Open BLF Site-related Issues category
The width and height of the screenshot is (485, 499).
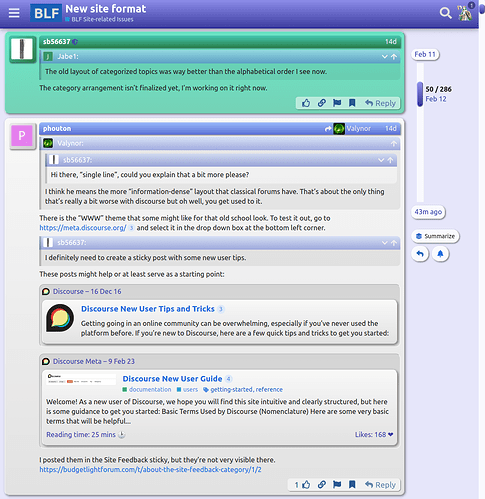[x=99, y=20]
